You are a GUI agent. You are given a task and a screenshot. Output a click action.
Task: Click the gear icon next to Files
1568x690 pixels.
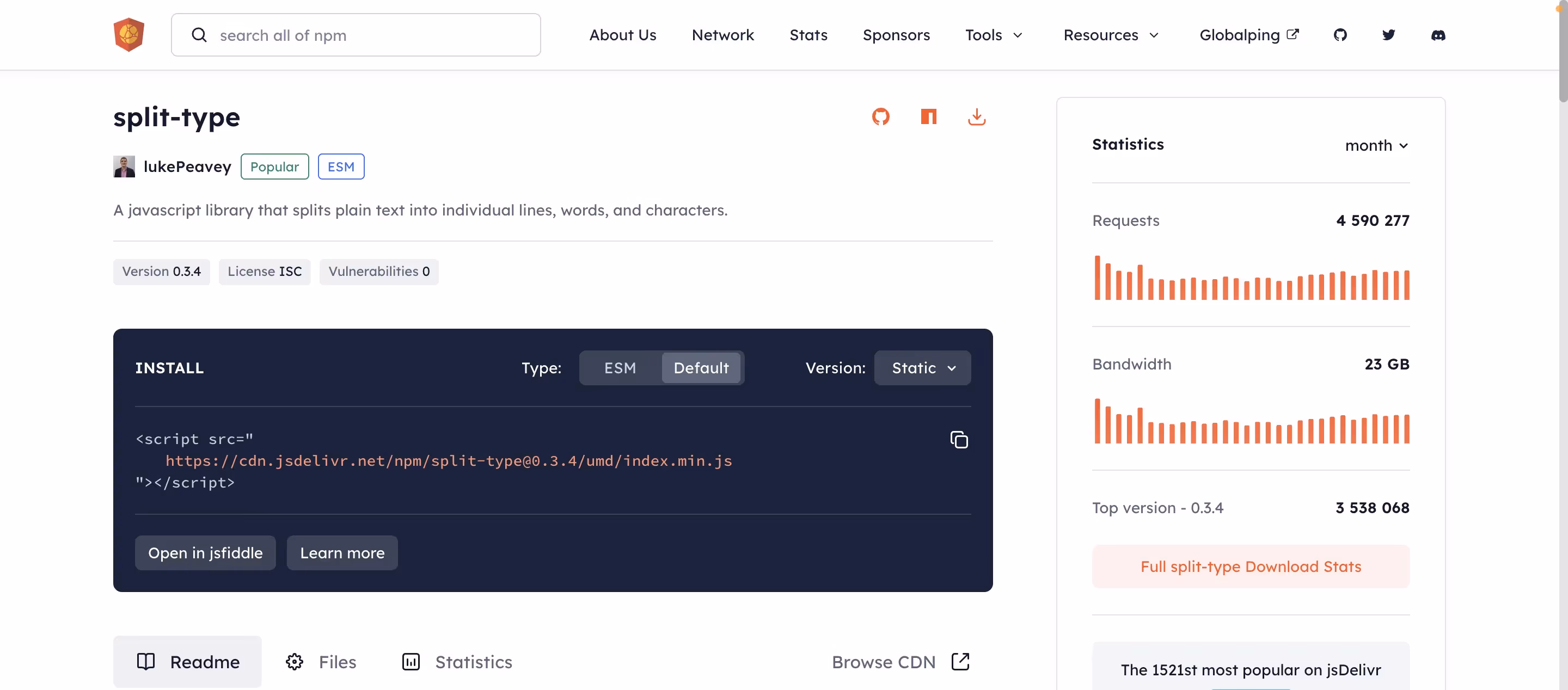click(x=294, y=661)
